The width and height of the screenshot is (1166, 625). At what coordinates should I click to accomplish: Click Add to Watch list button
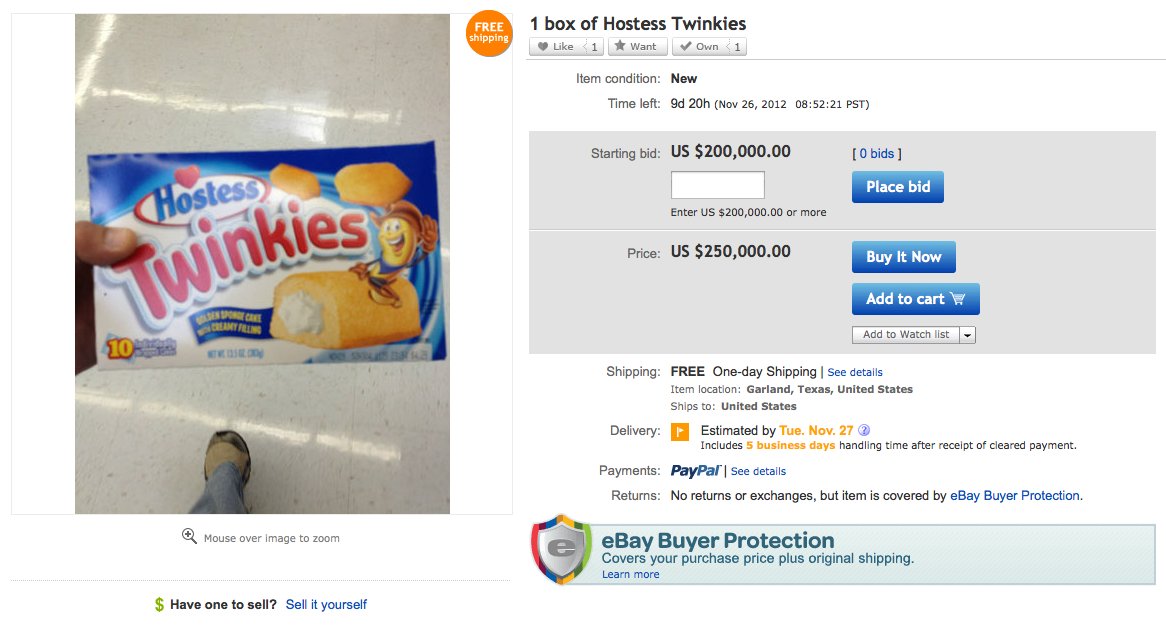click(906, 335)
